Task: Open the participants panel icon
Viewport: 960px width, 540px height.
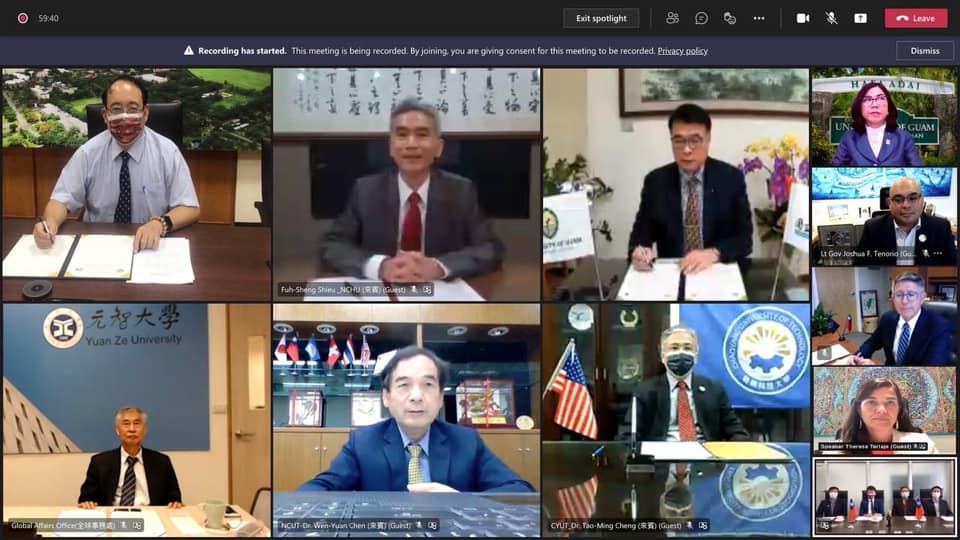Action: point(672,18)
